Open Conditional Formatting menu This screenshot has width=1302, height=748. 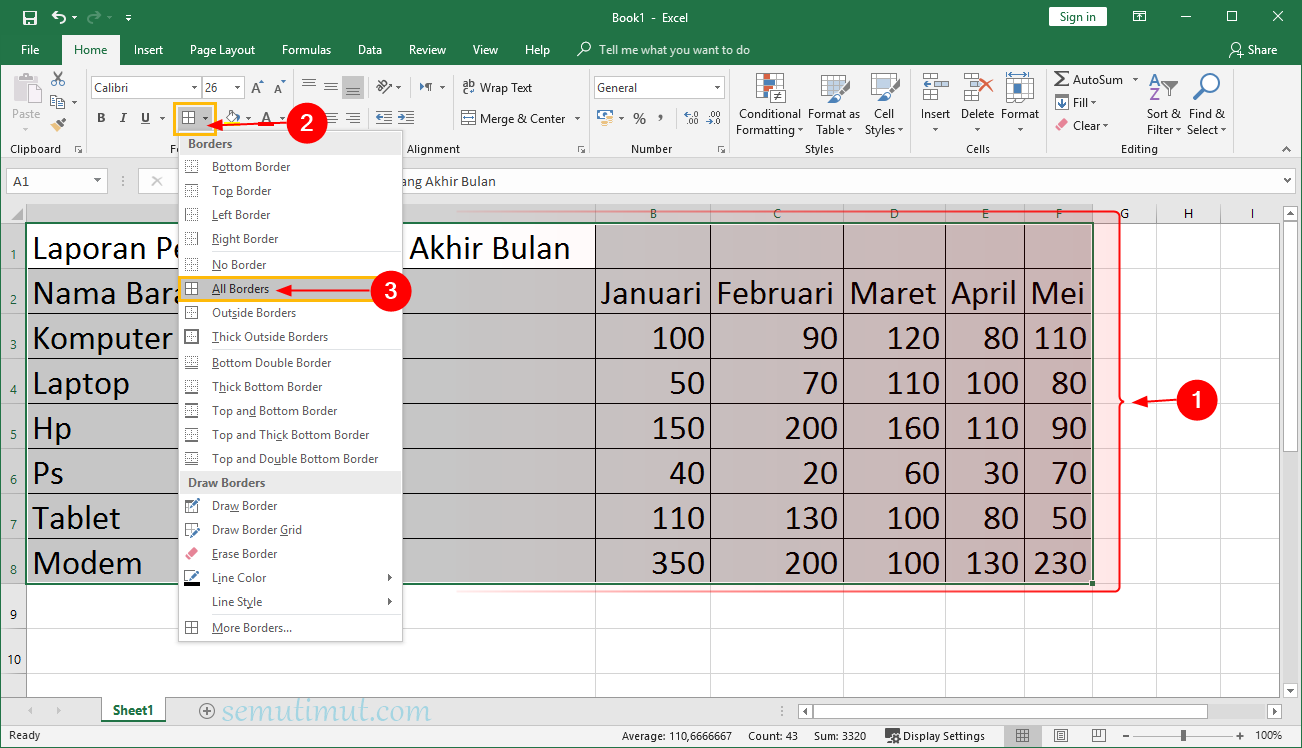(769, 104)
